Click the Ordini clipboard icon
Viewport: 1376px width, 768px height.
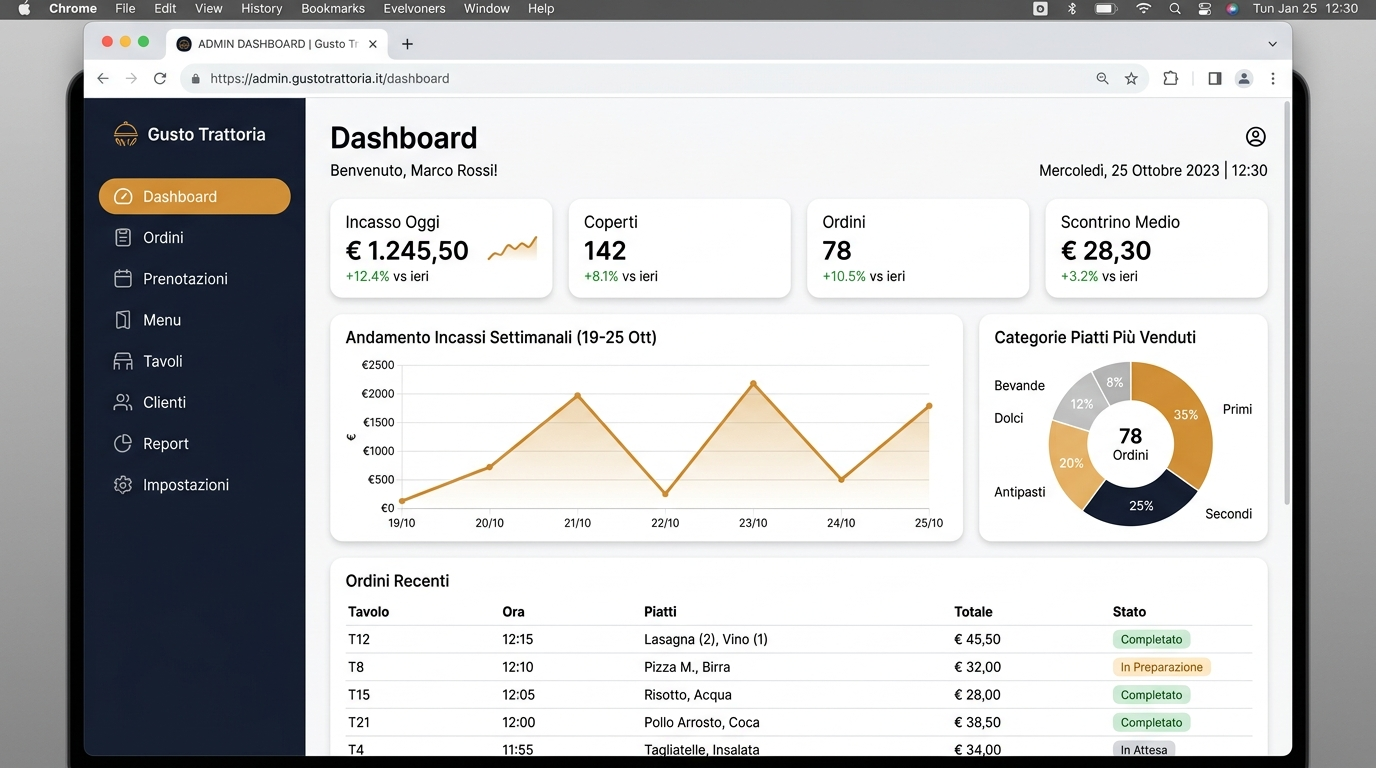click(x=123, y=237)
